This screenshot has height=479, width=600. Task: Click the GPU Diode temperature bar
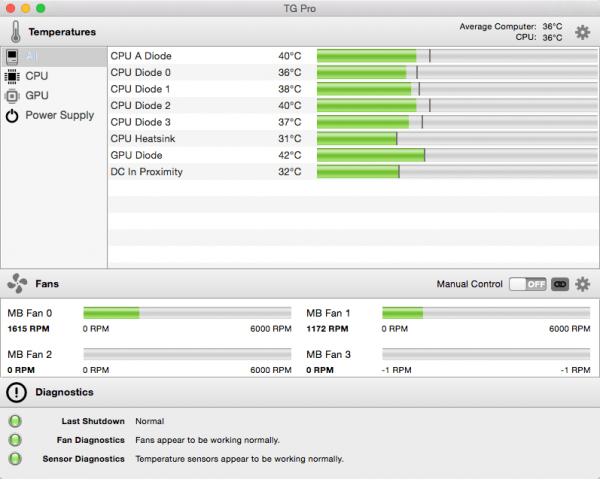[x=457, y=155]
